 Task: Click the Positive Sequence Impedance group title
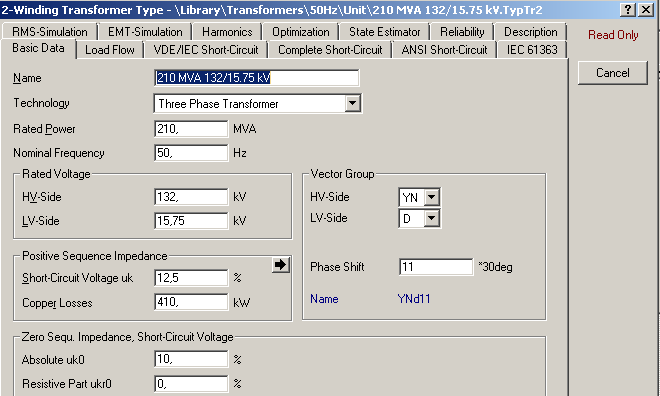95,256
